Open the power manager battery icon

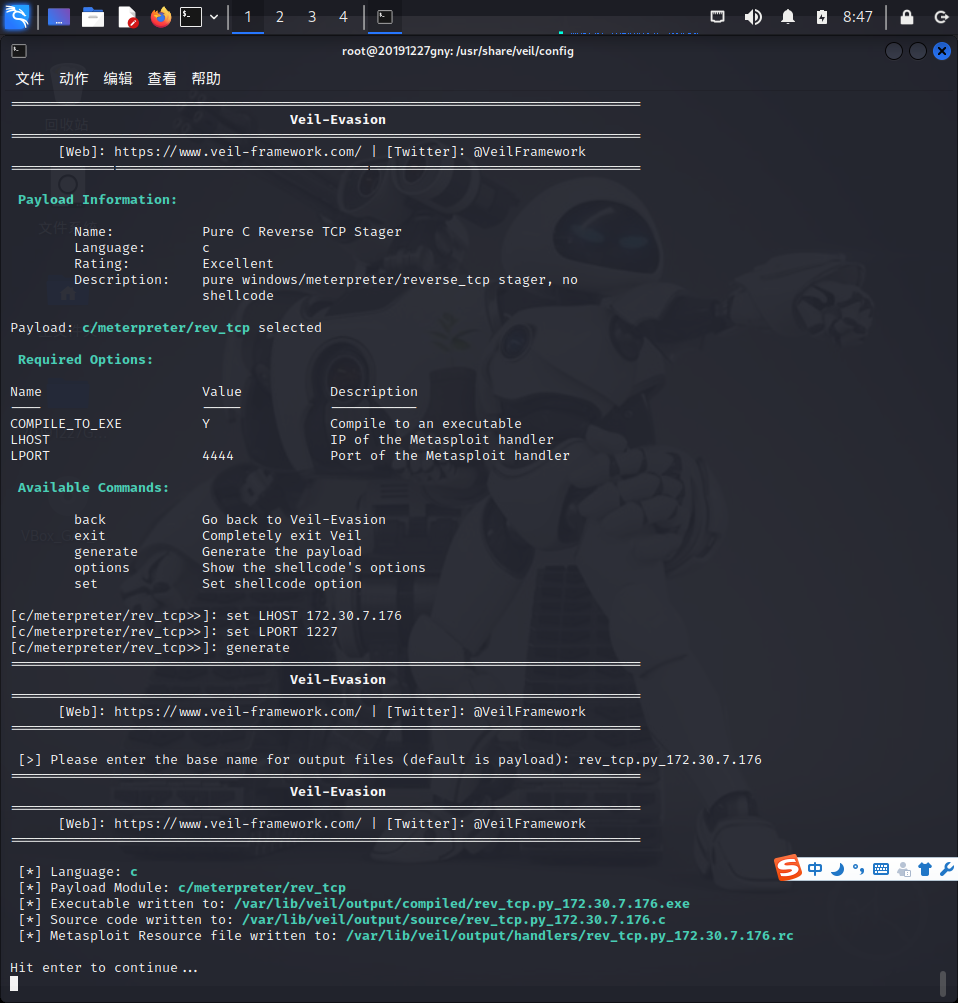point(822,17)
